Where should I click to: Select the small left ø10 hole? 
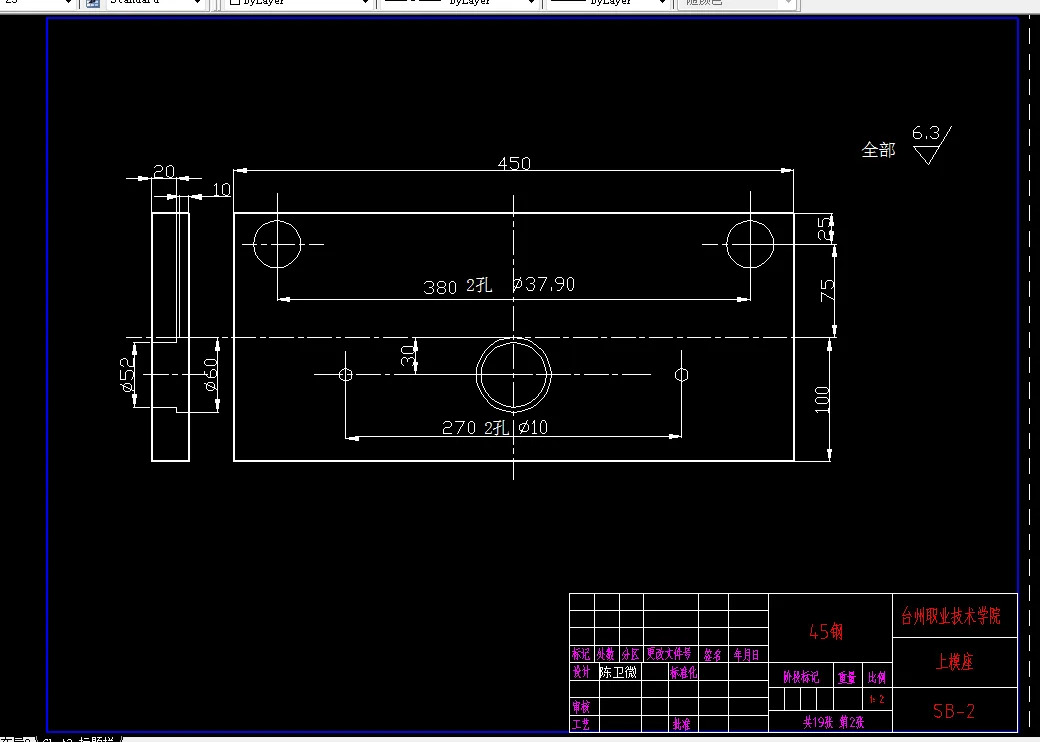[346, 375]
